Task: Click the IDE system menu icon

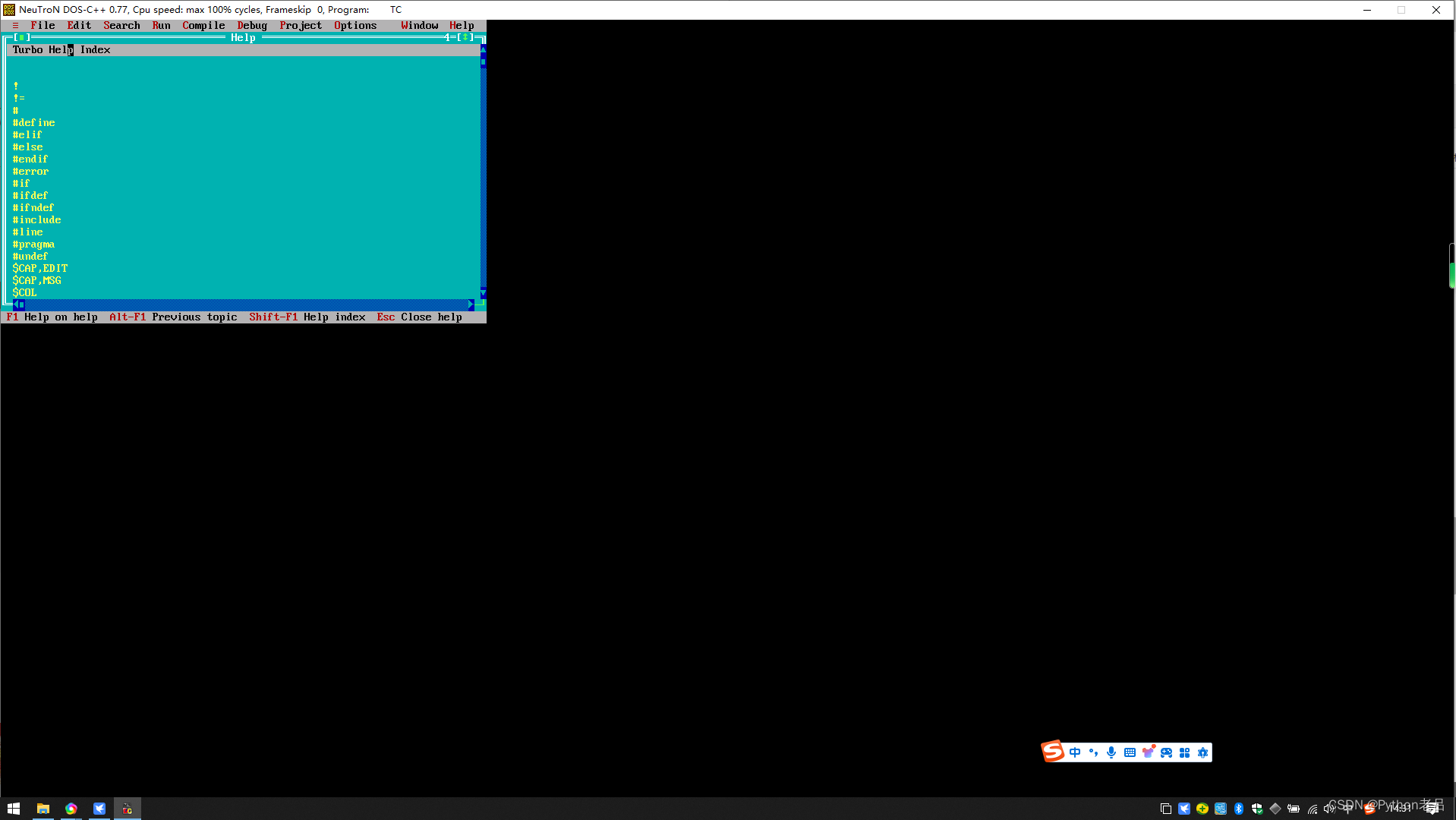Action: 15,25
